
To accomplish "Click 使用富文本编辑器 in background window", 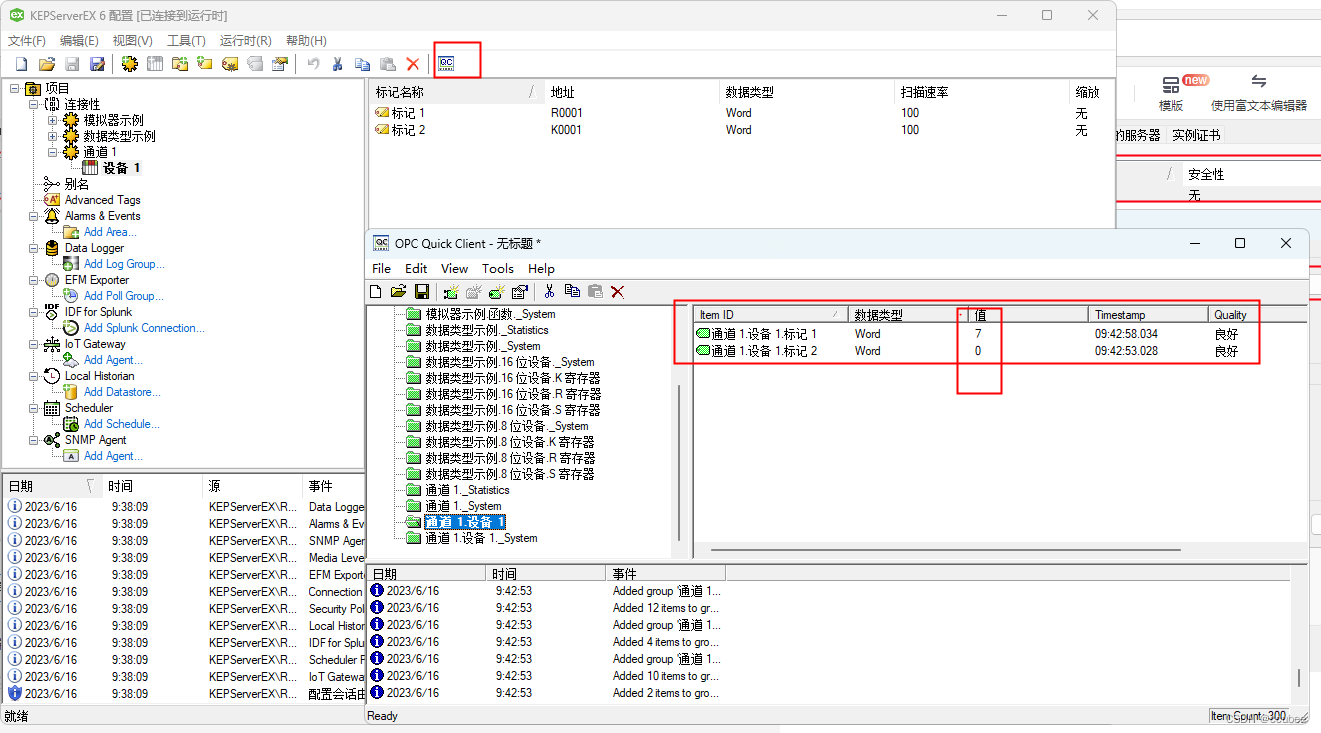I will (1258, 105).
